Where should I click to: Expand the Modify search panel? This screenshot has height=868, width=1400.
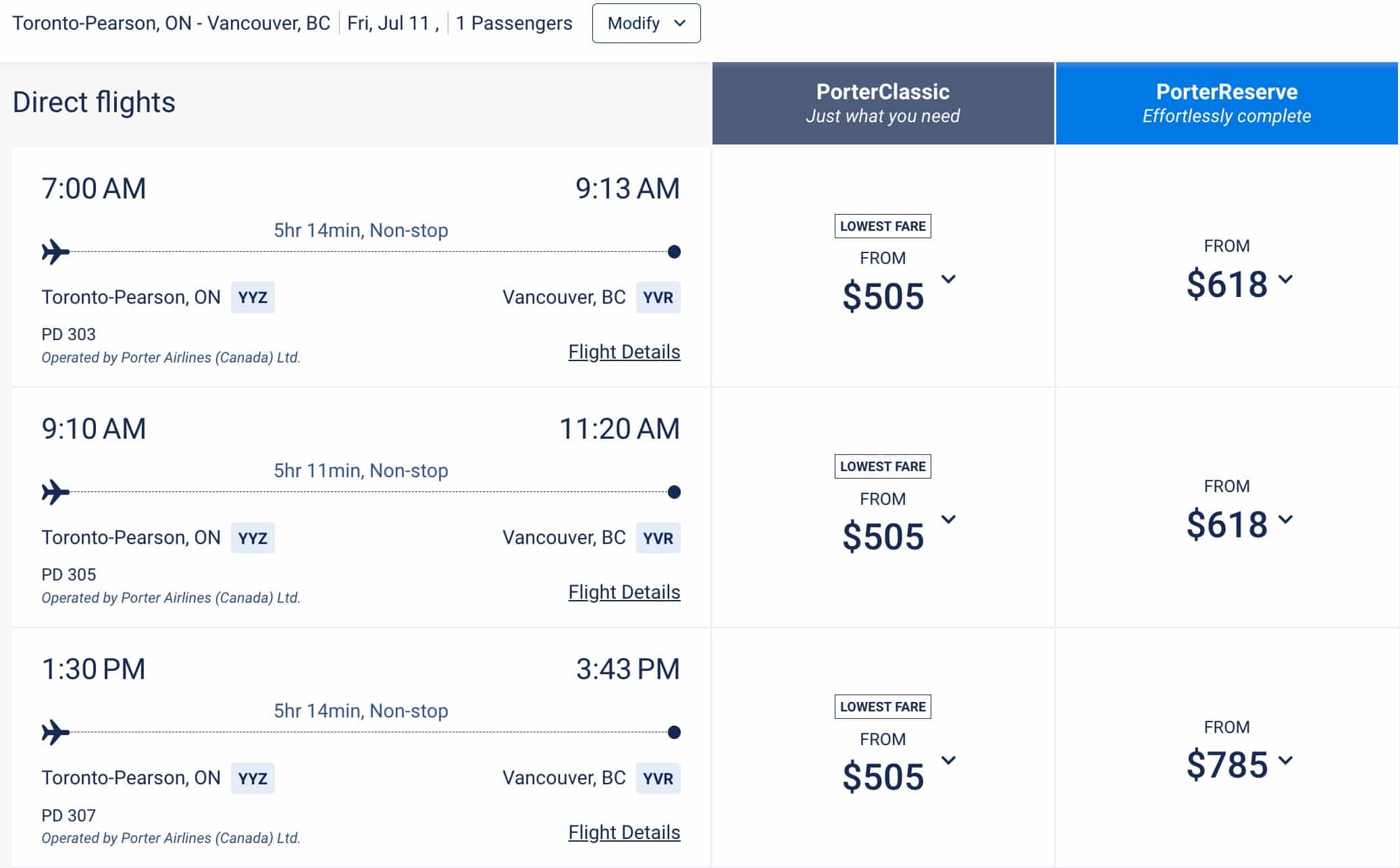[x=645, y=23]
